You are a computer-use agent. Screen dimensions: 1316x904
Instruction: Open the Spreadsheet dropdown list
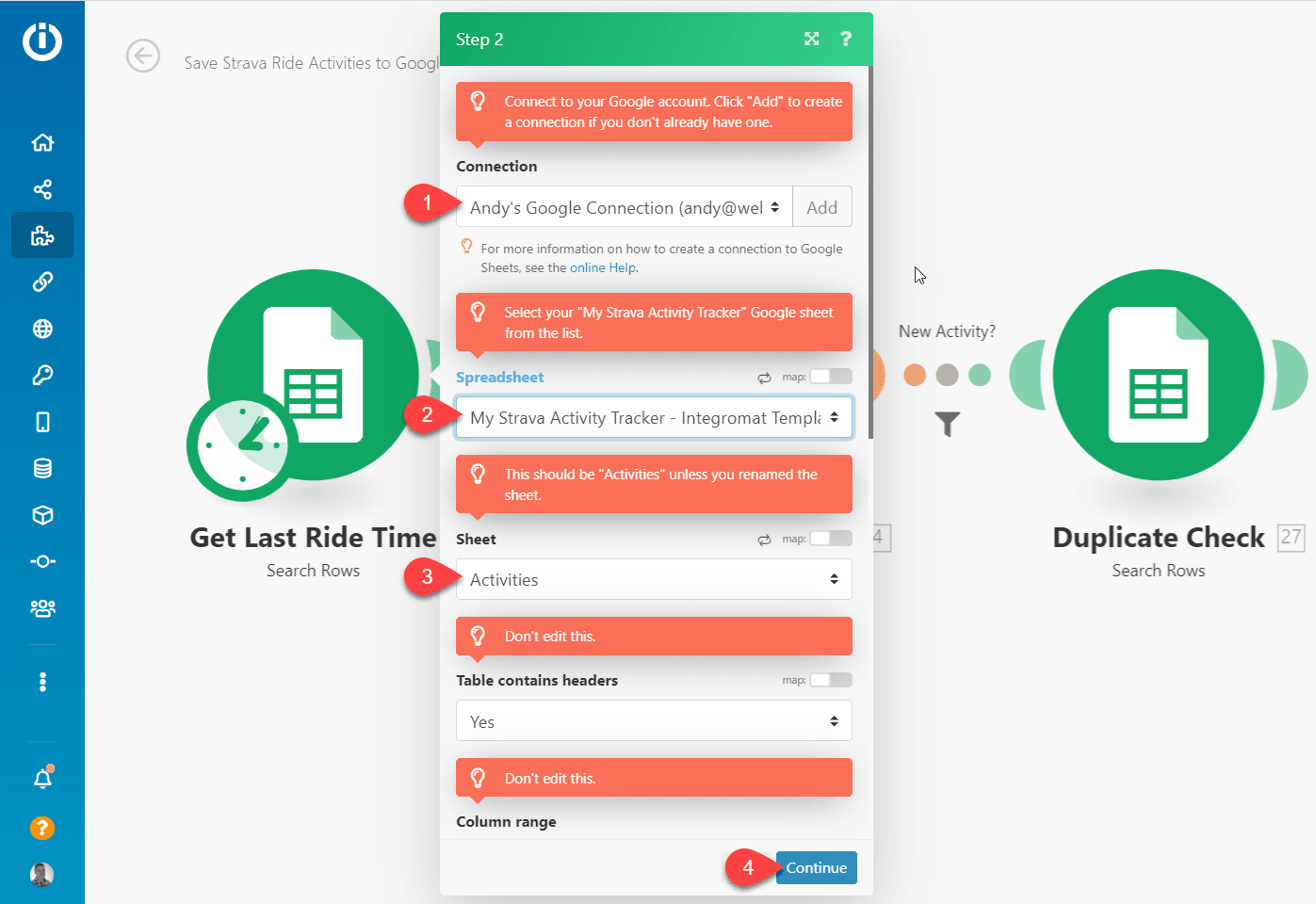click(x=654, y=417)
